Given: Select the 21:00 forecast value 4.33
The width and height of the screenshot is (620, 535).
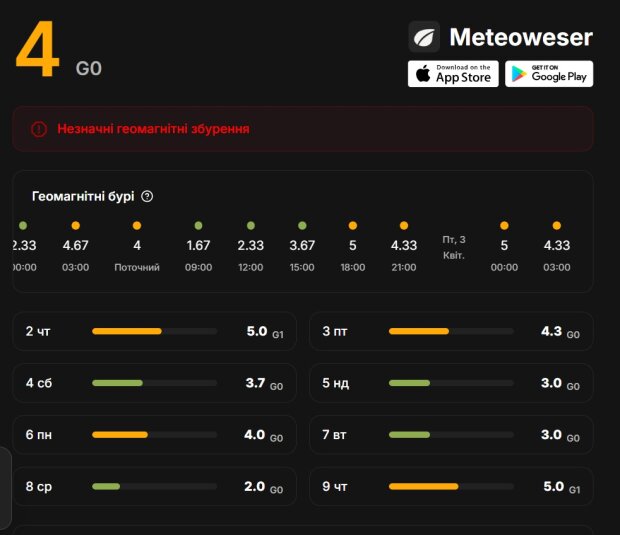Looking at the screenshot, I should (404, 245).
